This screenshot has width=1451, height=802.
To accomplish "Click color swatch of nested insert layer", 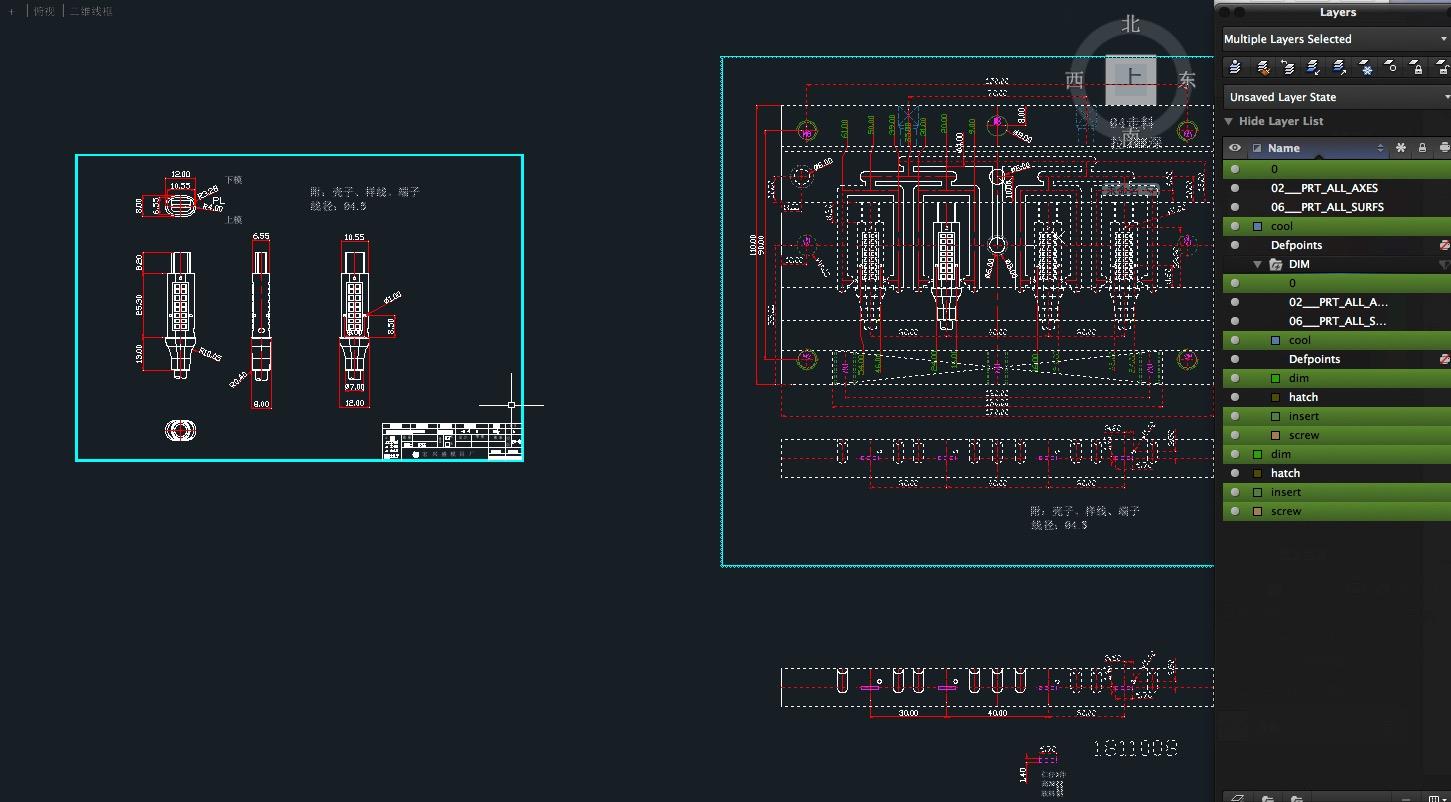I will click(1275, 416).
